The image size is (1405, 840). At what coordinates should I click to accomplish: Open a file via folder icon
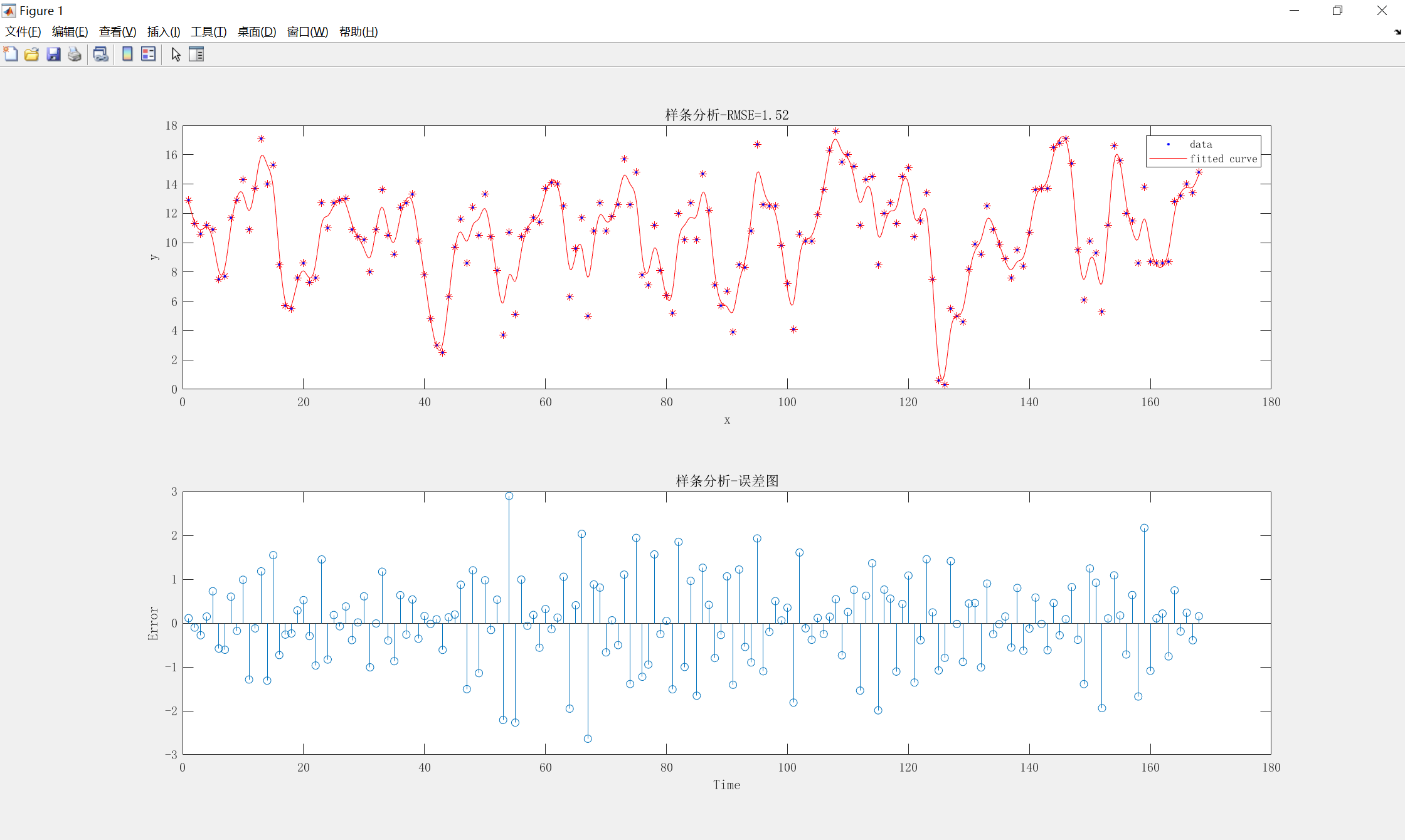coord(32,55)
